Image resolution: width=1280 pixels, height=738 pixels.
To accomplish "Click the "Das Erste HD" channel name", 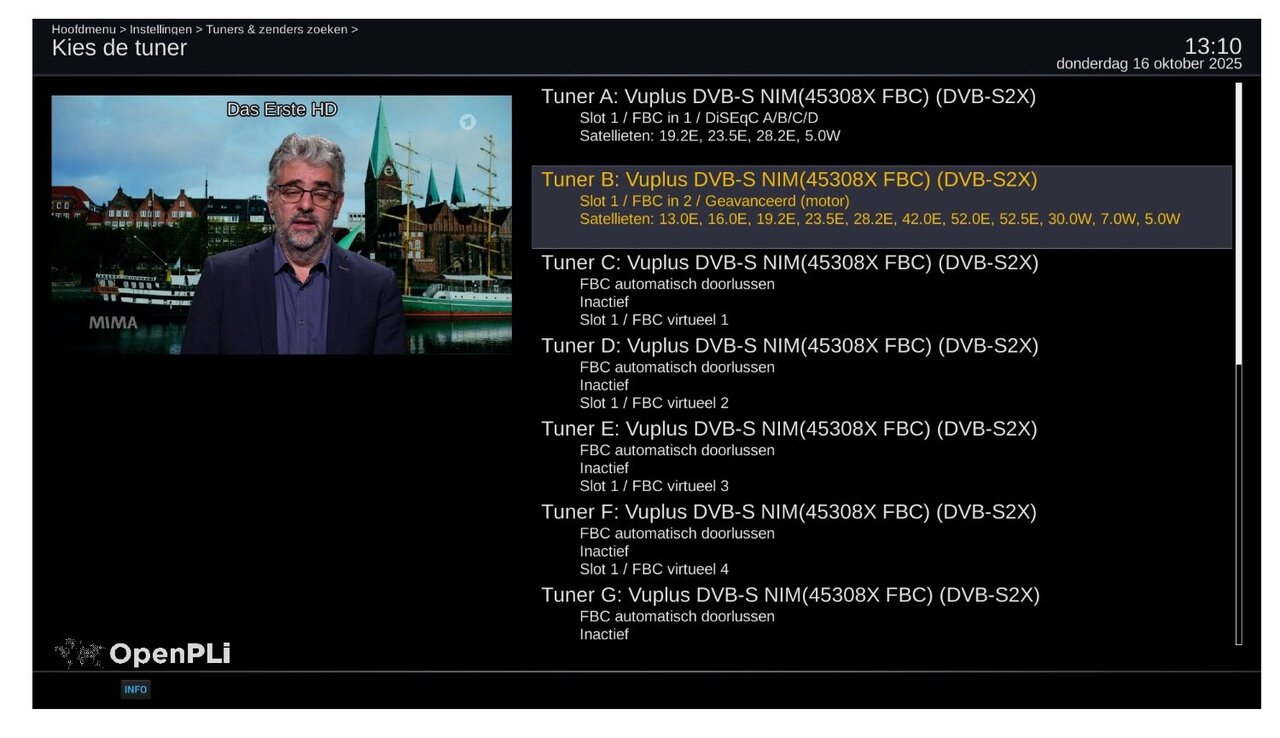I will (282, 110).
